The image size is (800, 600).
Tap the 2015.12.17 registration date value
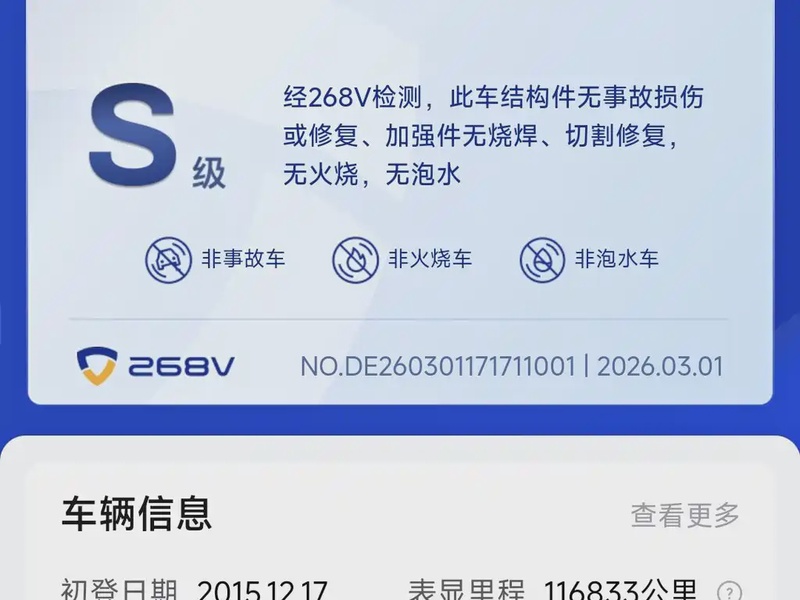(262, 590)
